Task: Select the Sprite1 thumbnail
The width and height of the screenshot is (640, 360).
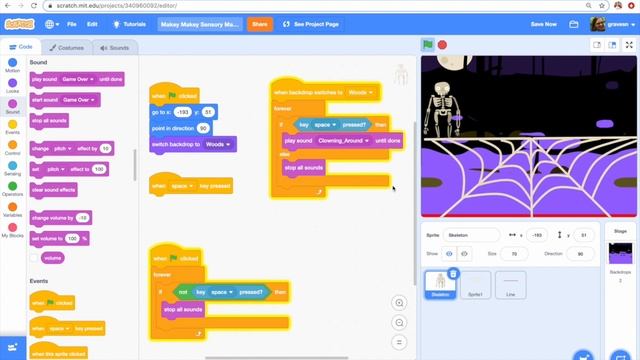Action: click(x=475, y=285)
